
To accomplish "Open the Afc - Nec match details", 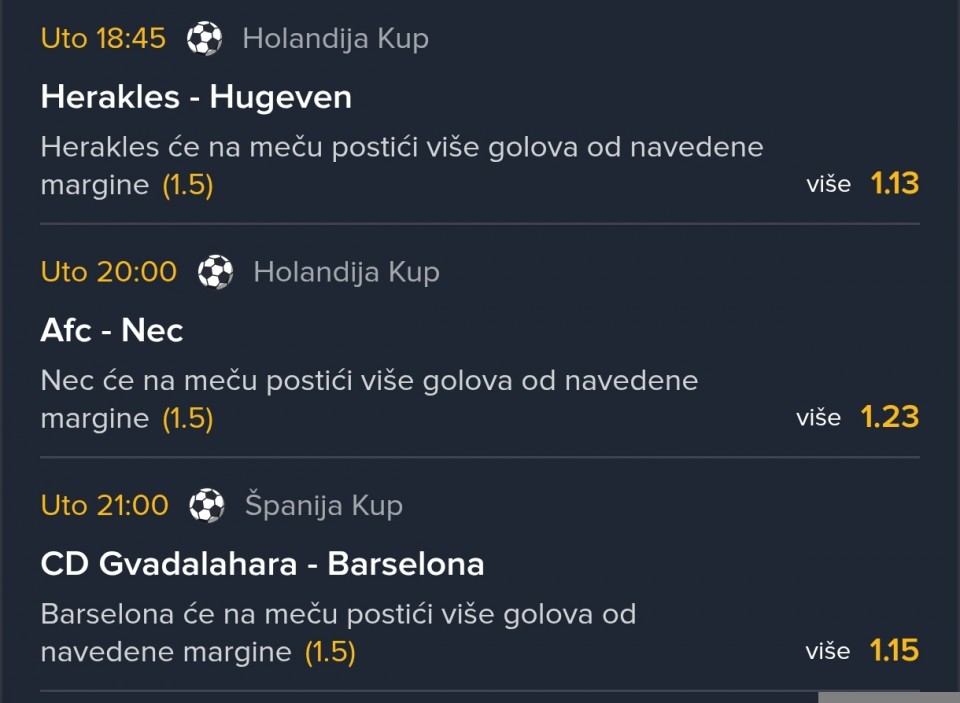I will [x=112, y=331].
